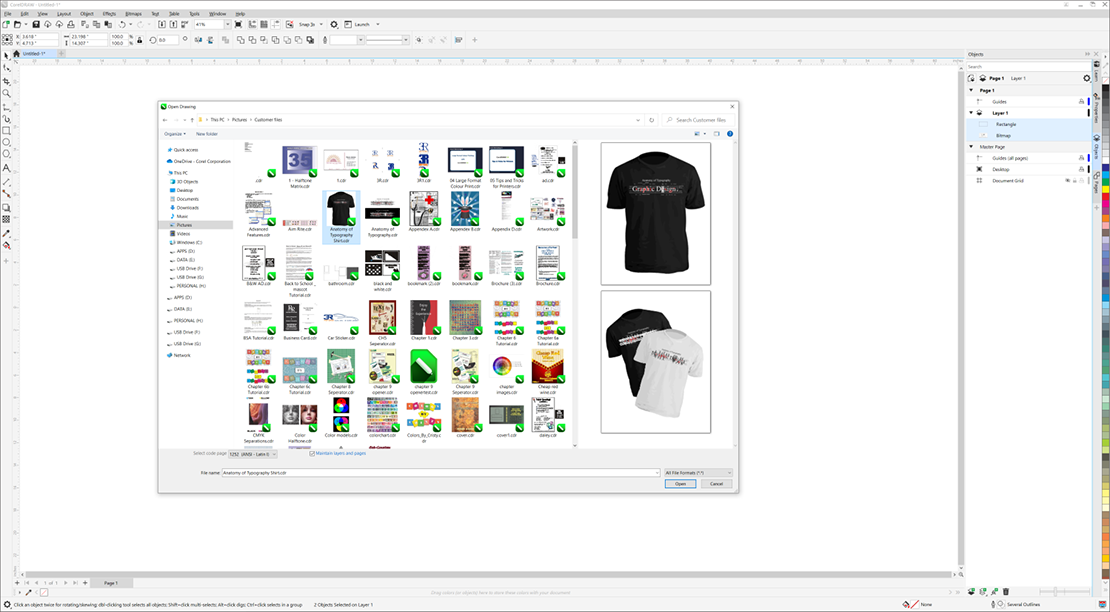Select the Anatomy of Typography Shirt thumbnail

[x=340, y=210]
